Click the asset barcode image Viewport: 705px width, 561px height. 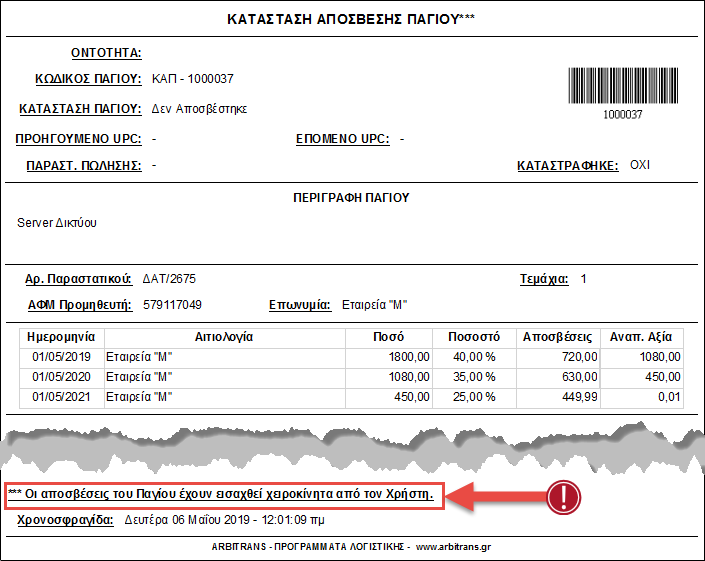(623, 85)
